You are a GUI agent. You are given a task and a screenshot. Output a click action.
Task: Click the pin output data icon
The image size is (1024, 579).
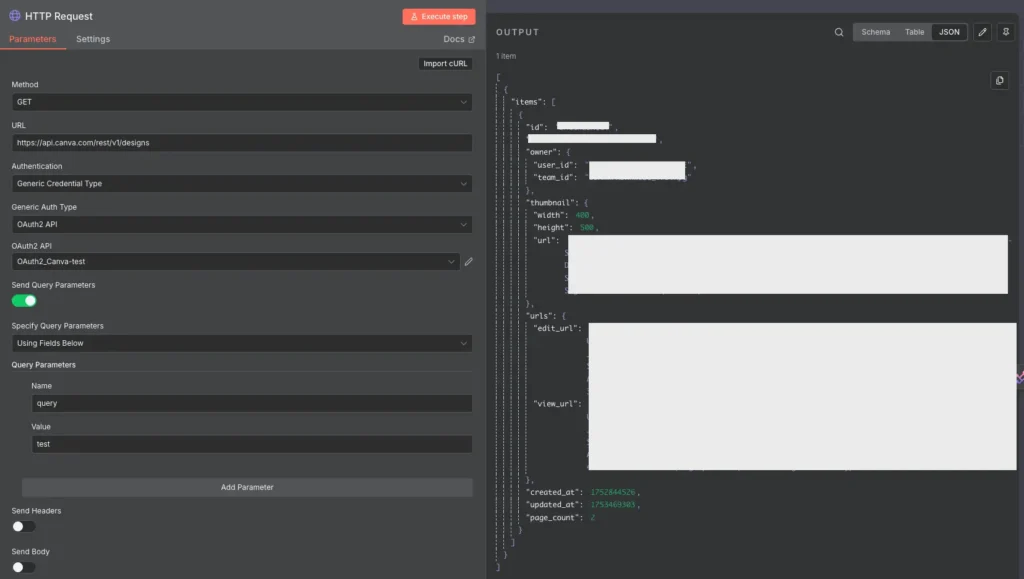(1006, 32)
